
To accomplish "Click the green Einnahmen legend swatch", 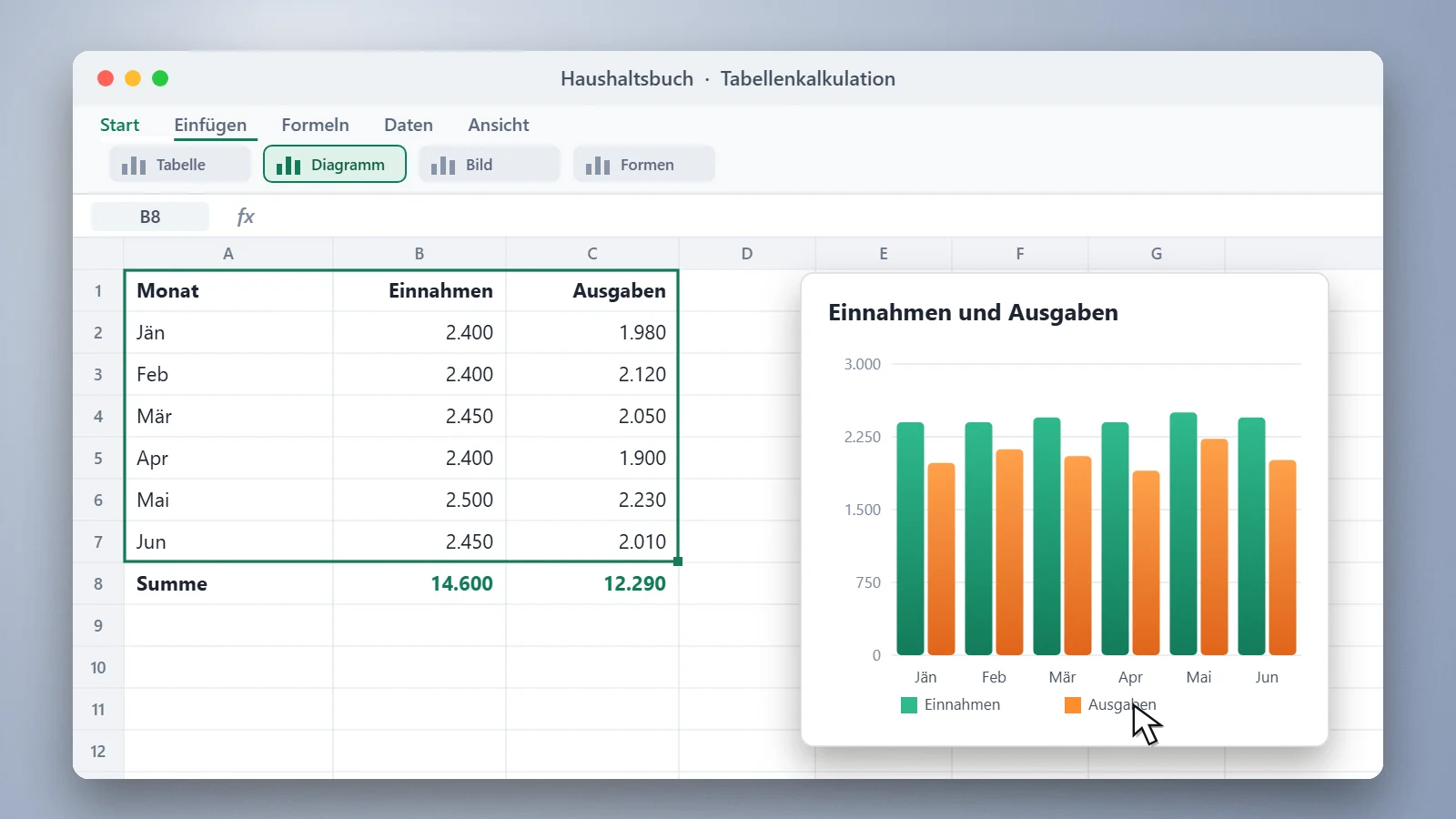I will click(x=908, y=705).
